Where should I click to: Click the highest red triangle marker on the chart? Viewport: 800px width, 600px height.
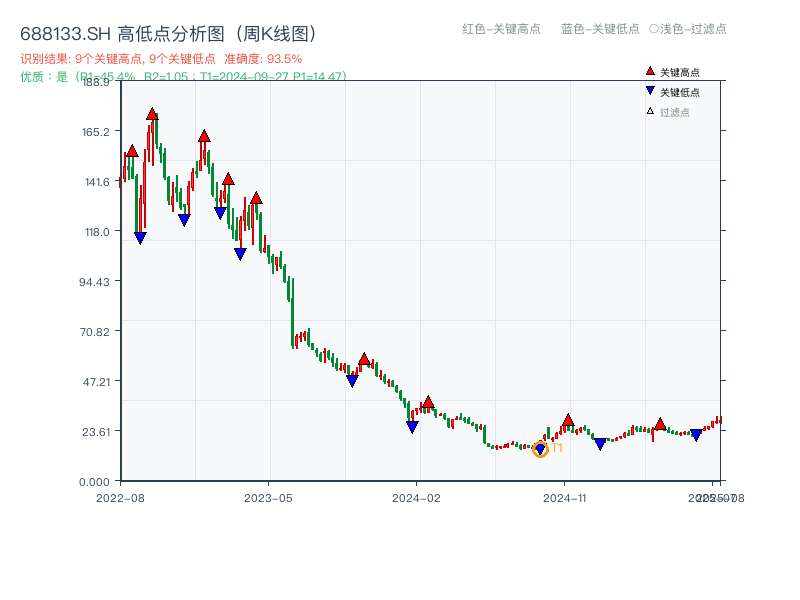150,115
